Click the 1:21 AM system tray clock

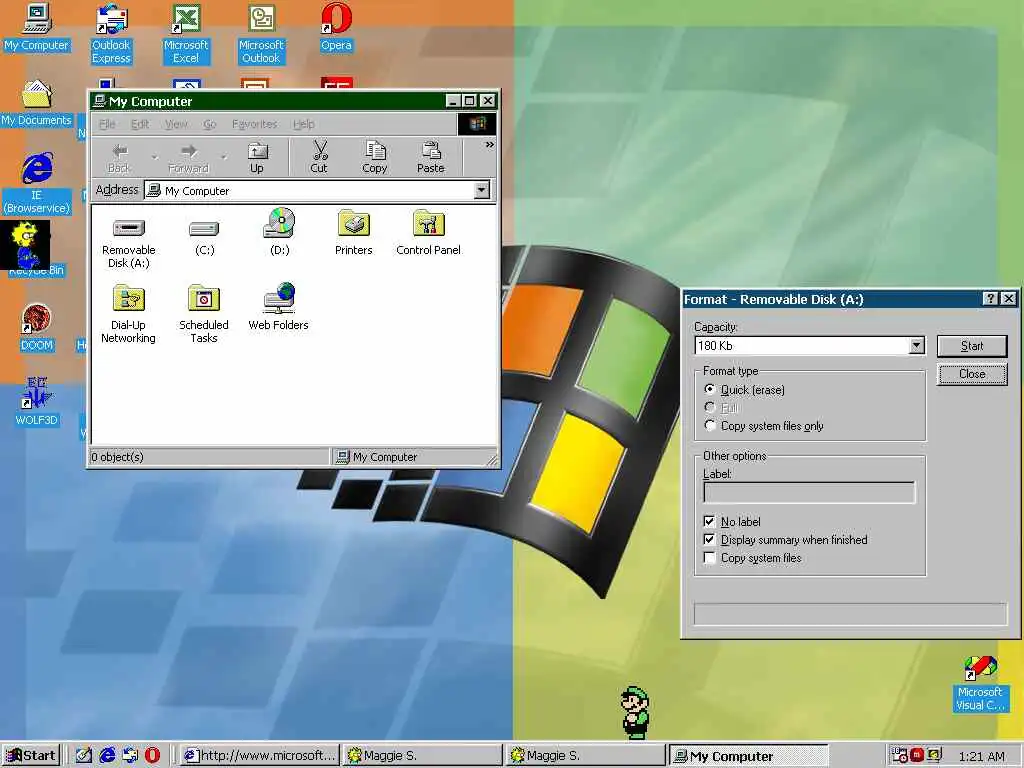[982, 756]
